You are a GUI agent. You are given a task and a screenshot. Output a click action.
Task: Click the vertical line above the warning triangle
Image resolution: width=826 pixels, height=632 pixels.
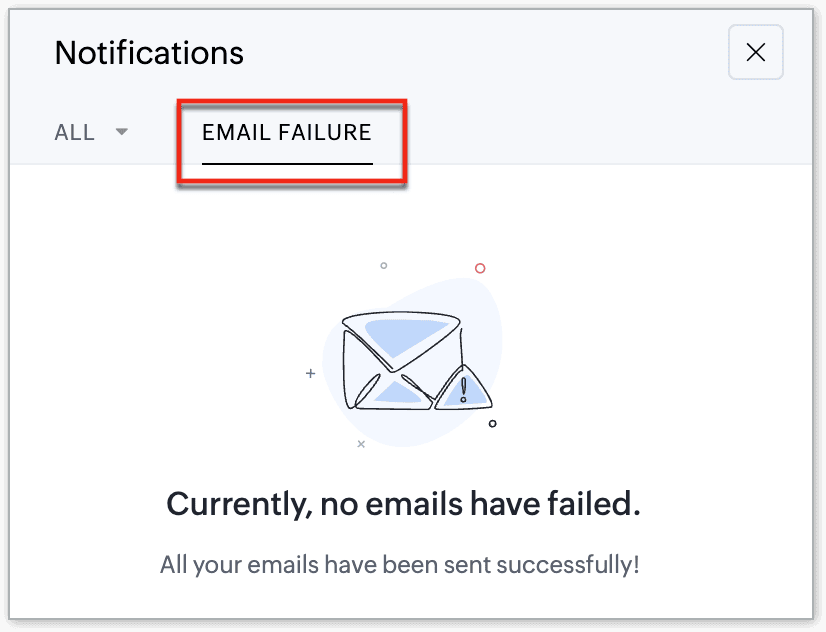point(461,345)
